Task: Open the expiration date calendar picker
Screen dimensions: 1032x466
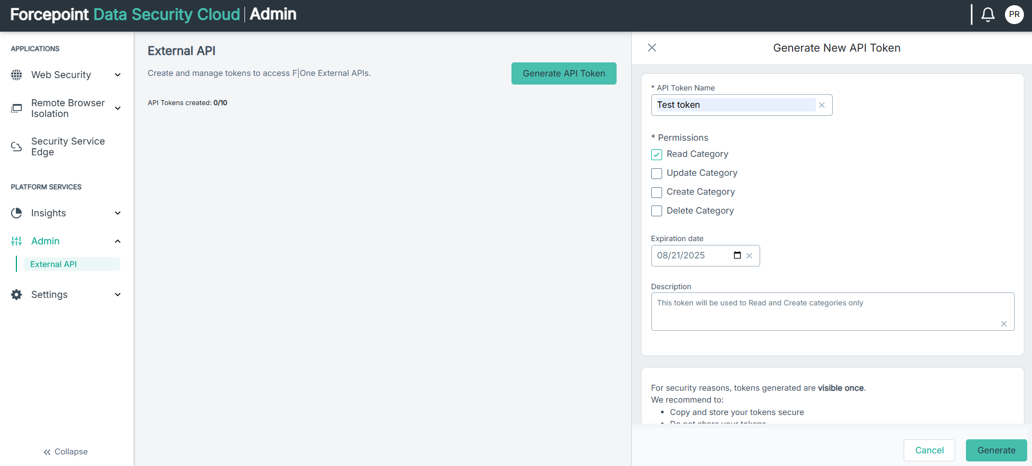Action: click(737, 256)
